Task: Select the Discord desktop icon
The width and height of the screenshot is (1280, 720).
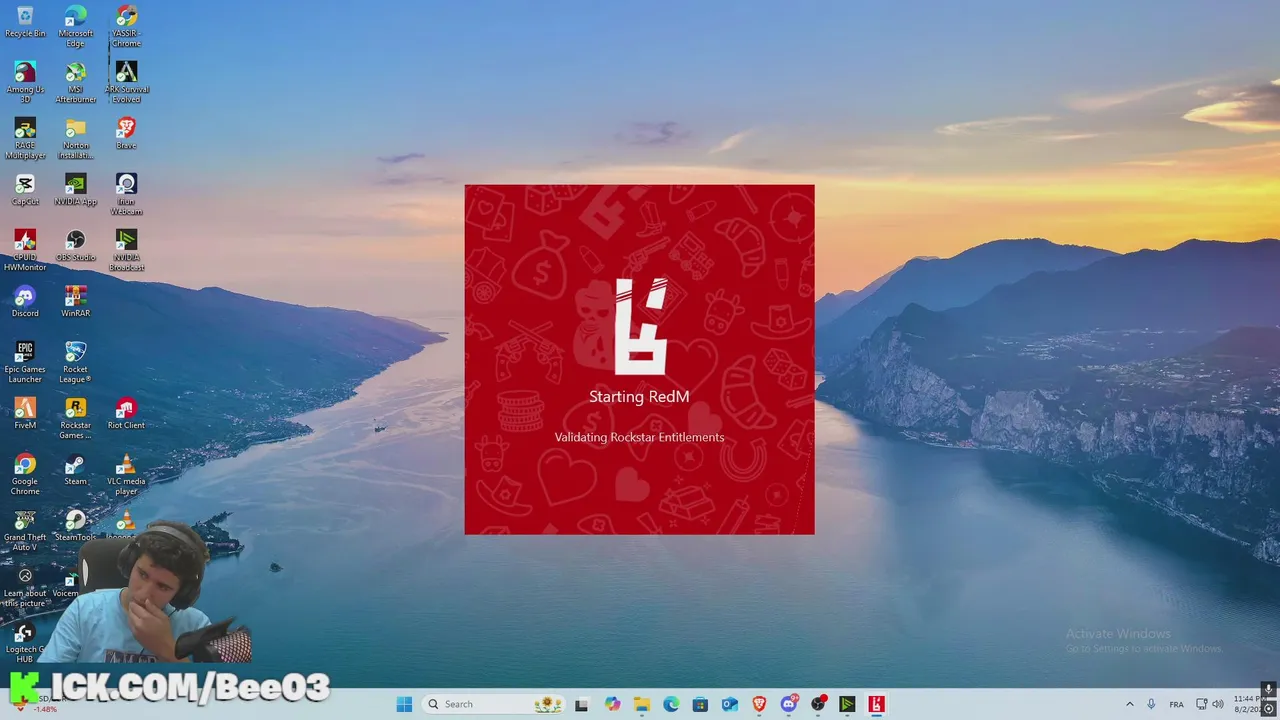Action: point(25,301)
